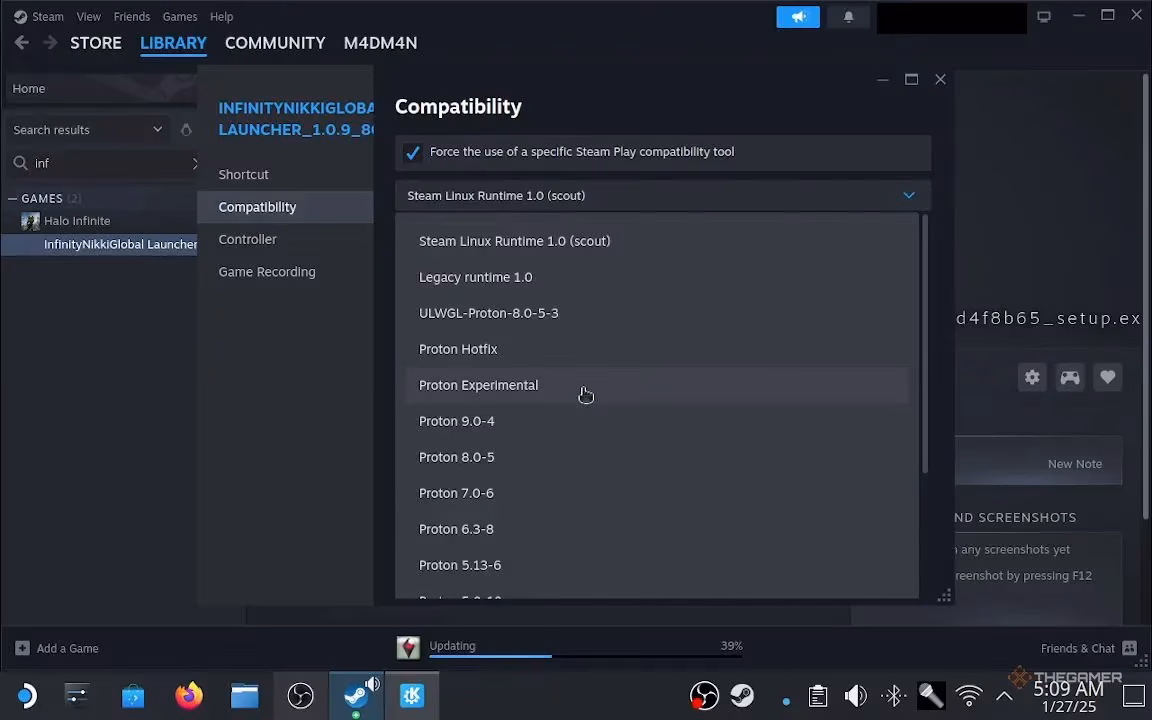The width and height of the screenshot is (1152, 720).
Task: Click the Bluetooth icon in the system tray
Action: click(893, 695)
